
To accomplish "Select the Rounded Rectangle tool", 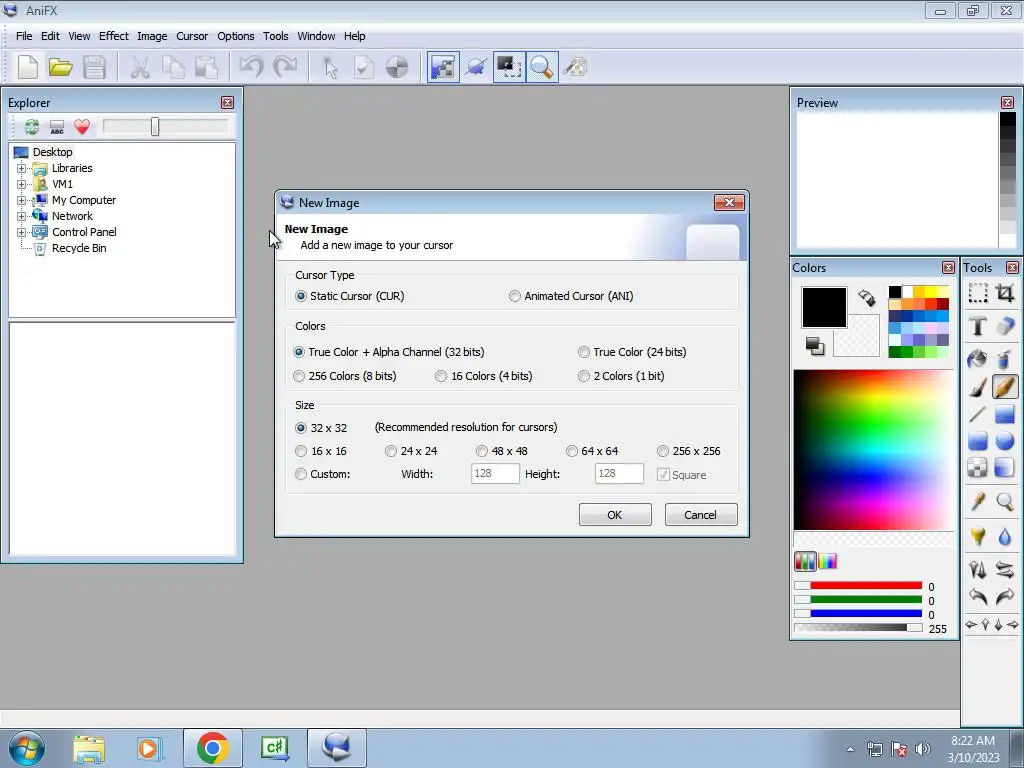I will (978, 441).
